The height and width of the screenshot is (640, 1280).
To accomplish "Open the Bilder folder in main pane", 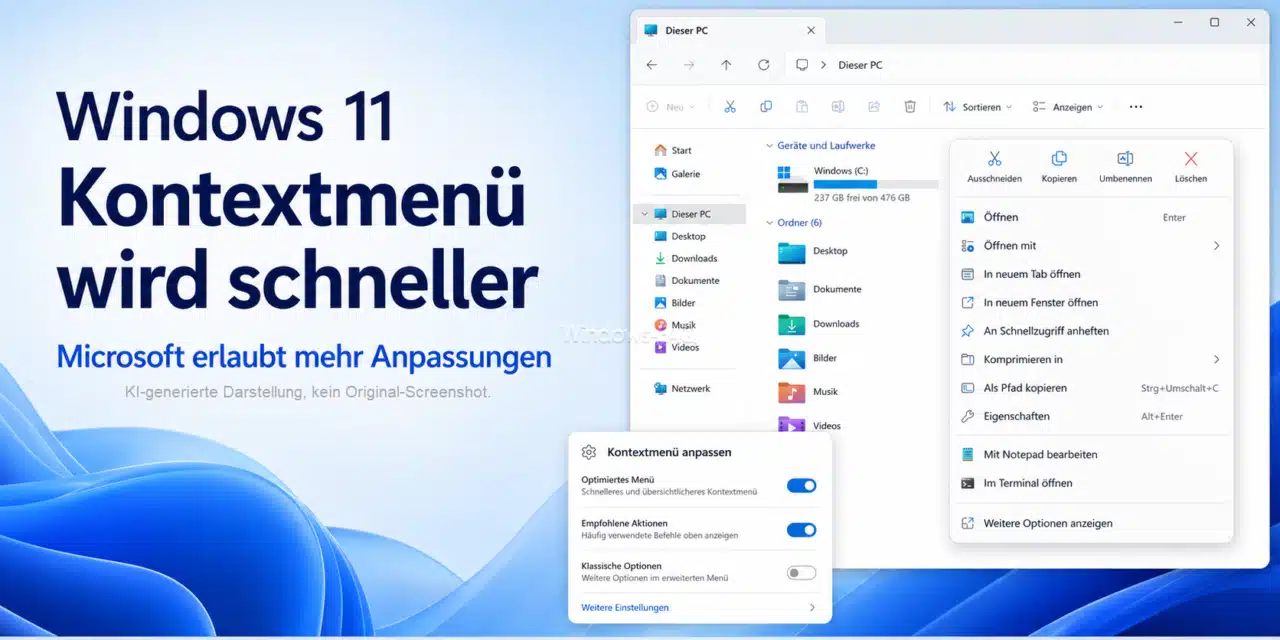I will point(808,358).
